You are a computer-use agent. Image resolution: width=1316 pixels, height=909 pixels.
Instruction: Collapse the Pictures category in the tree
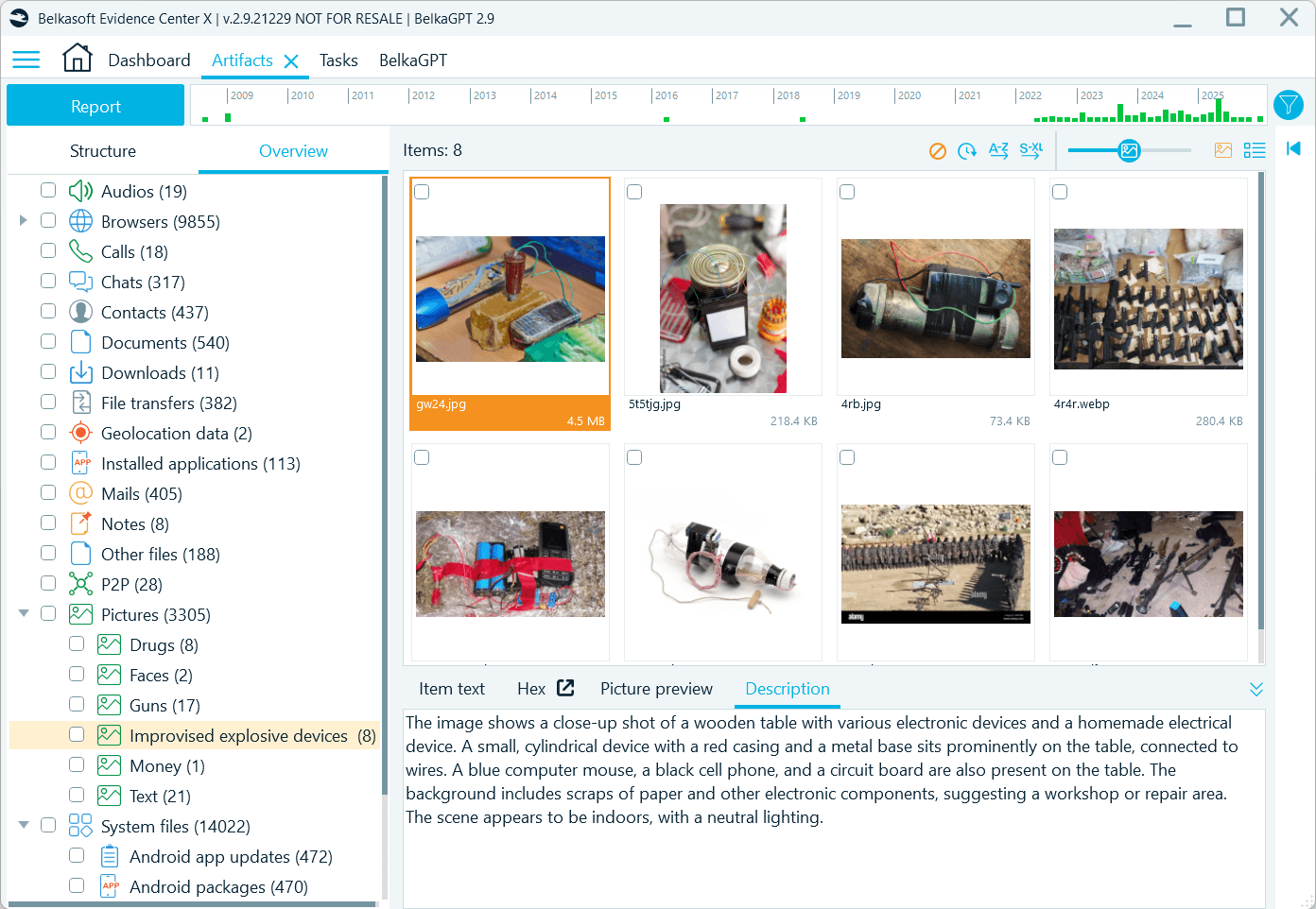coord(23,613)
